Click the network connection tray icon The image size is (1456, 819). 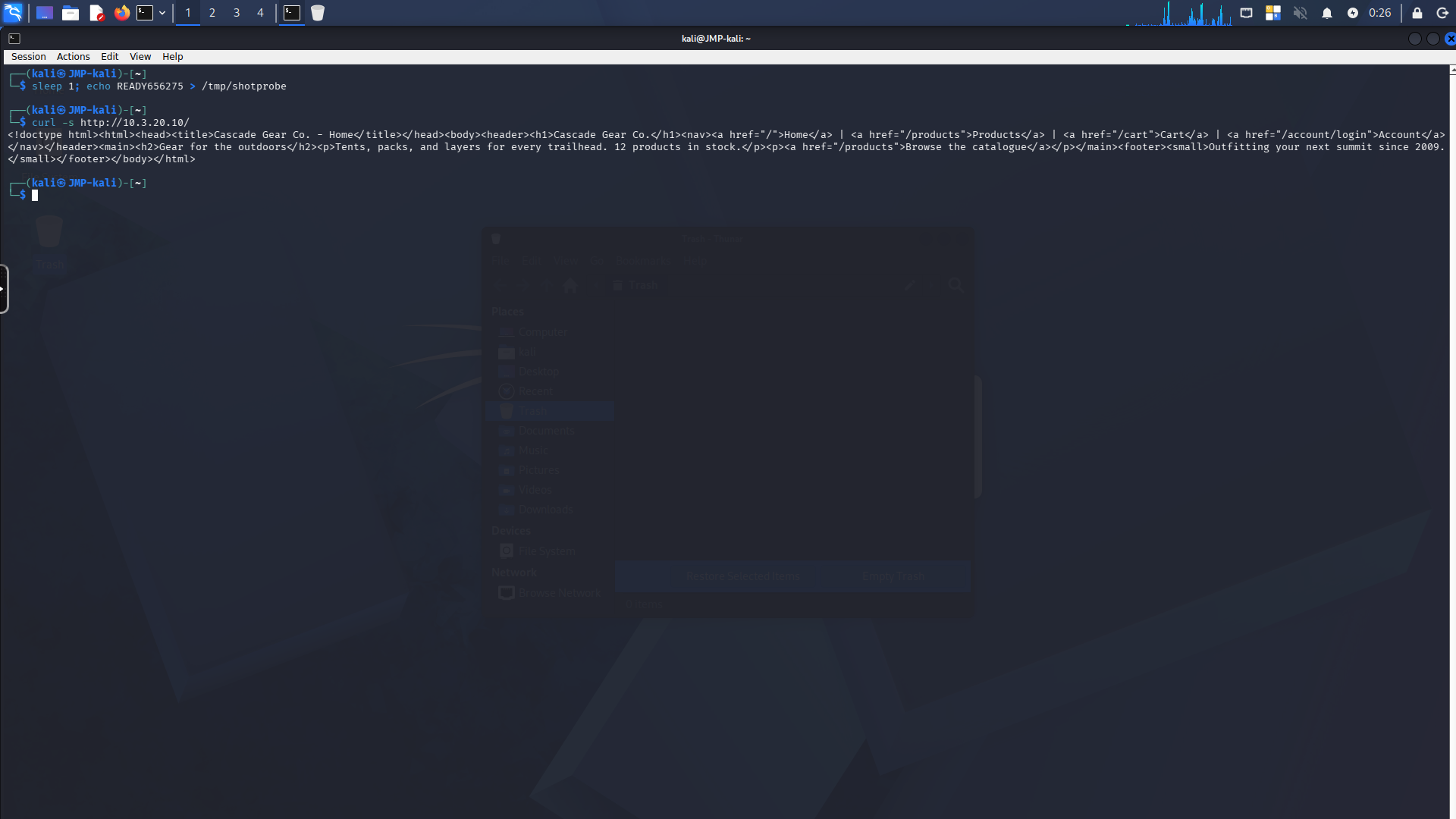click(1246, 13)
